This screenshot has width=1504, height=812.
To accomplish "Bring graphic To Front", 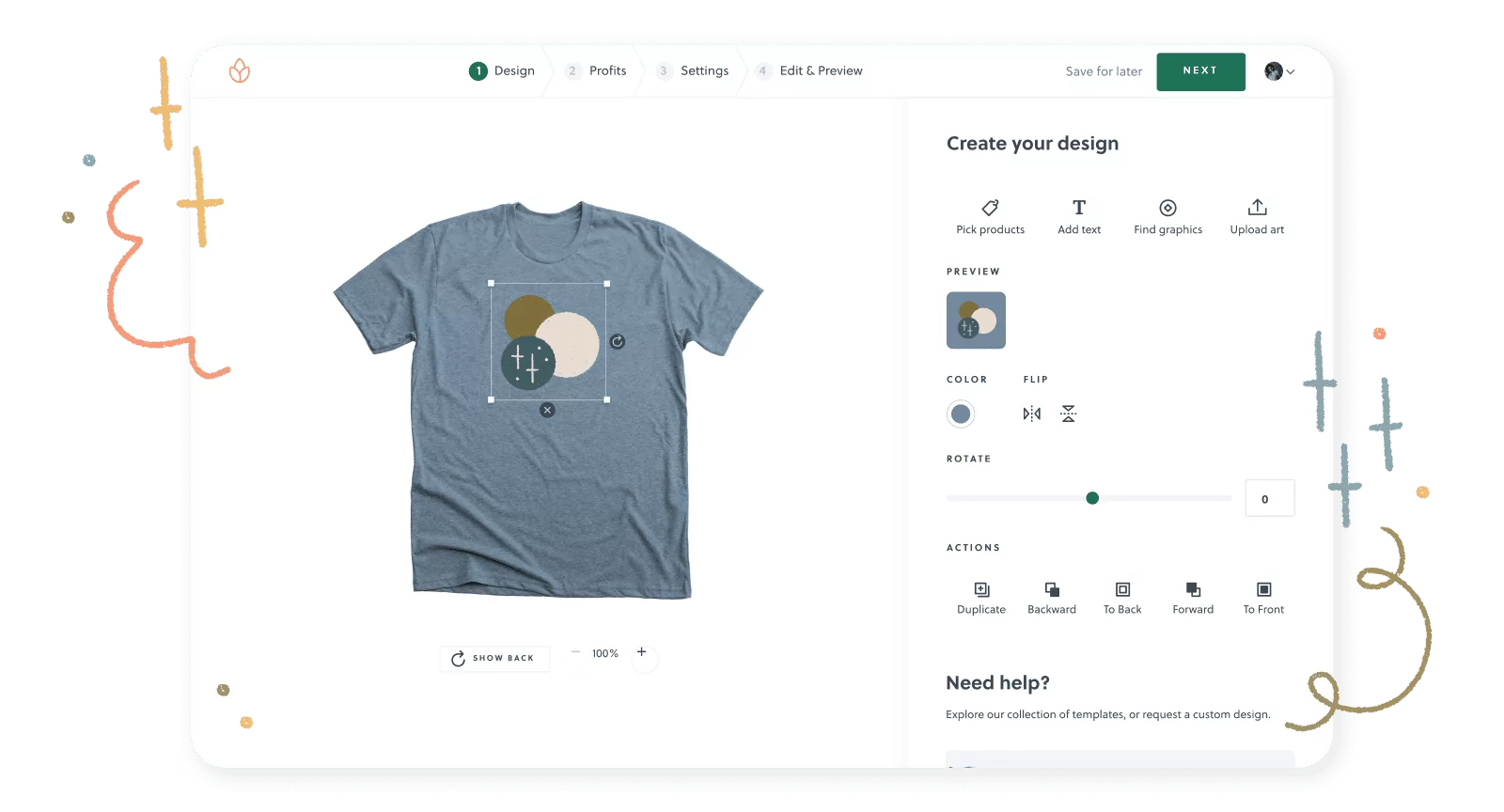I will coord(1263,598).
